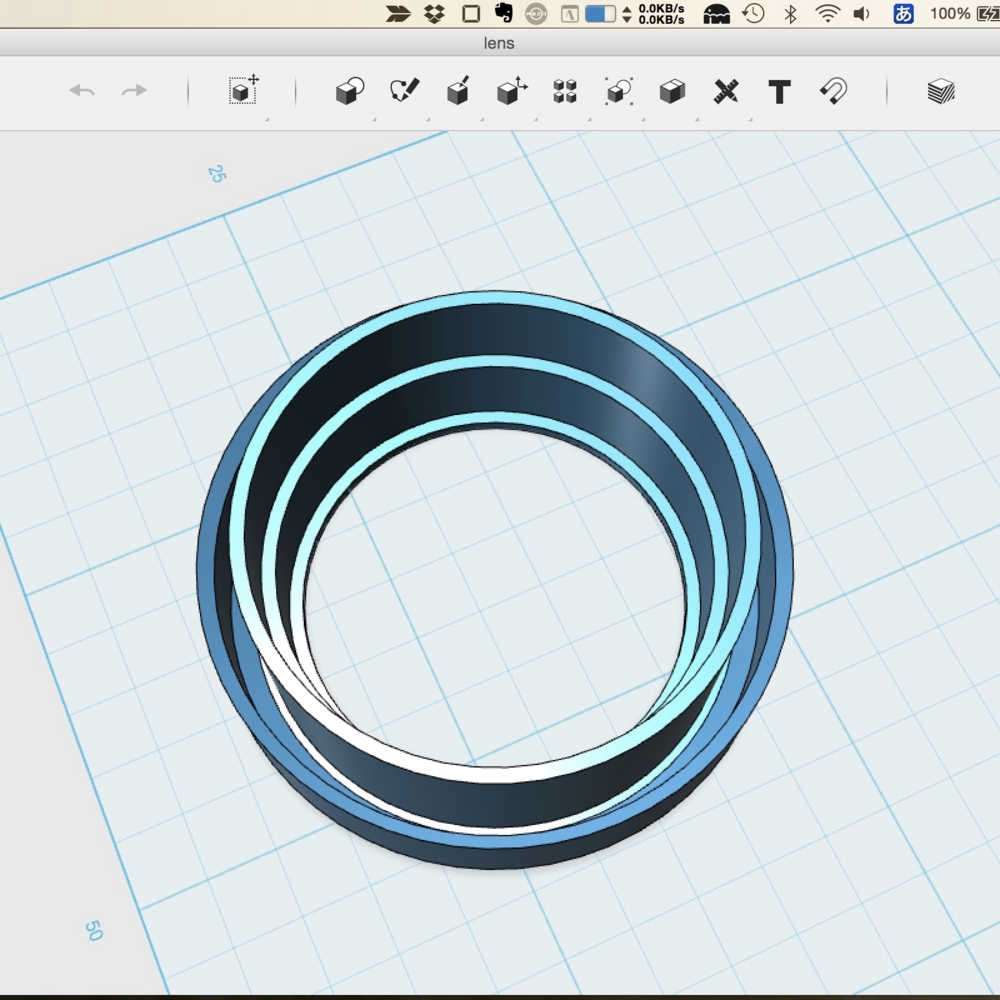
Task: Choose the Pattern tool
Action: [565, 92]
